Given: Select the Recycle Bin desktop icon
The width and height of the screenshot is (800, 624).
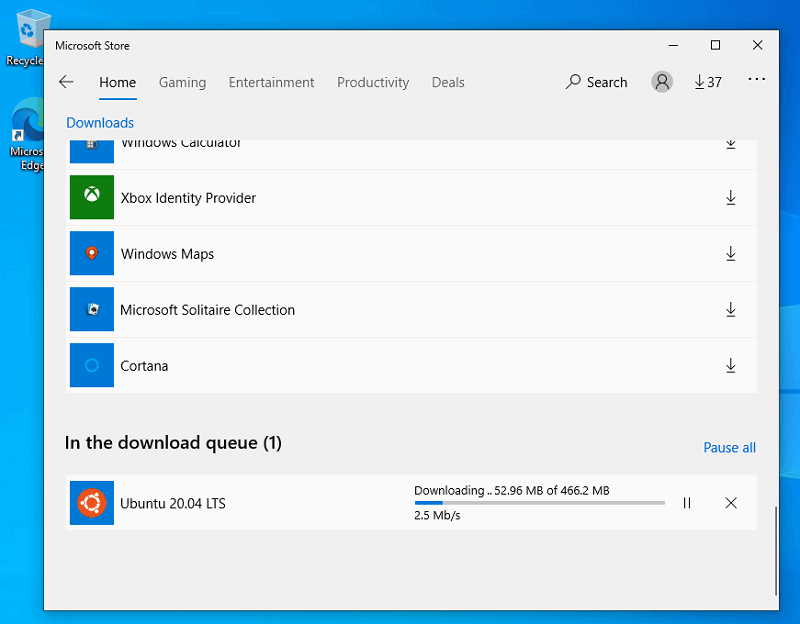Looking at the screenshot, I should point(26,38).
